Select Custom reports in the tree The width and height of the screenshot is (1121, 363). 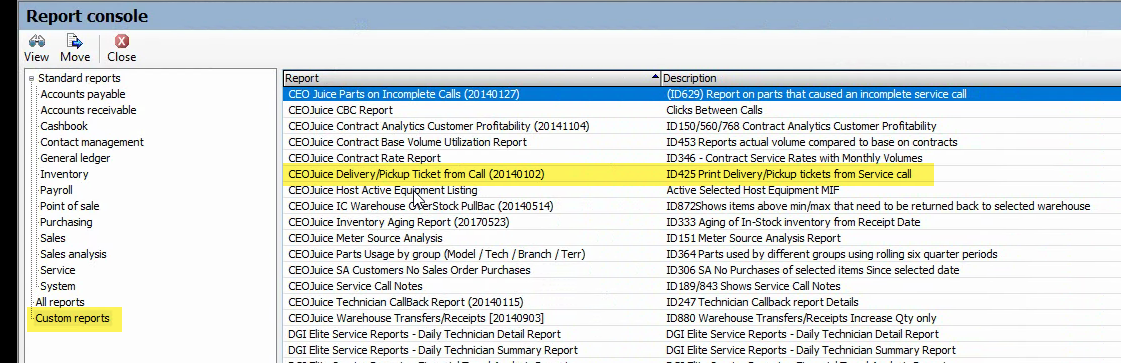tap(72, 318)
